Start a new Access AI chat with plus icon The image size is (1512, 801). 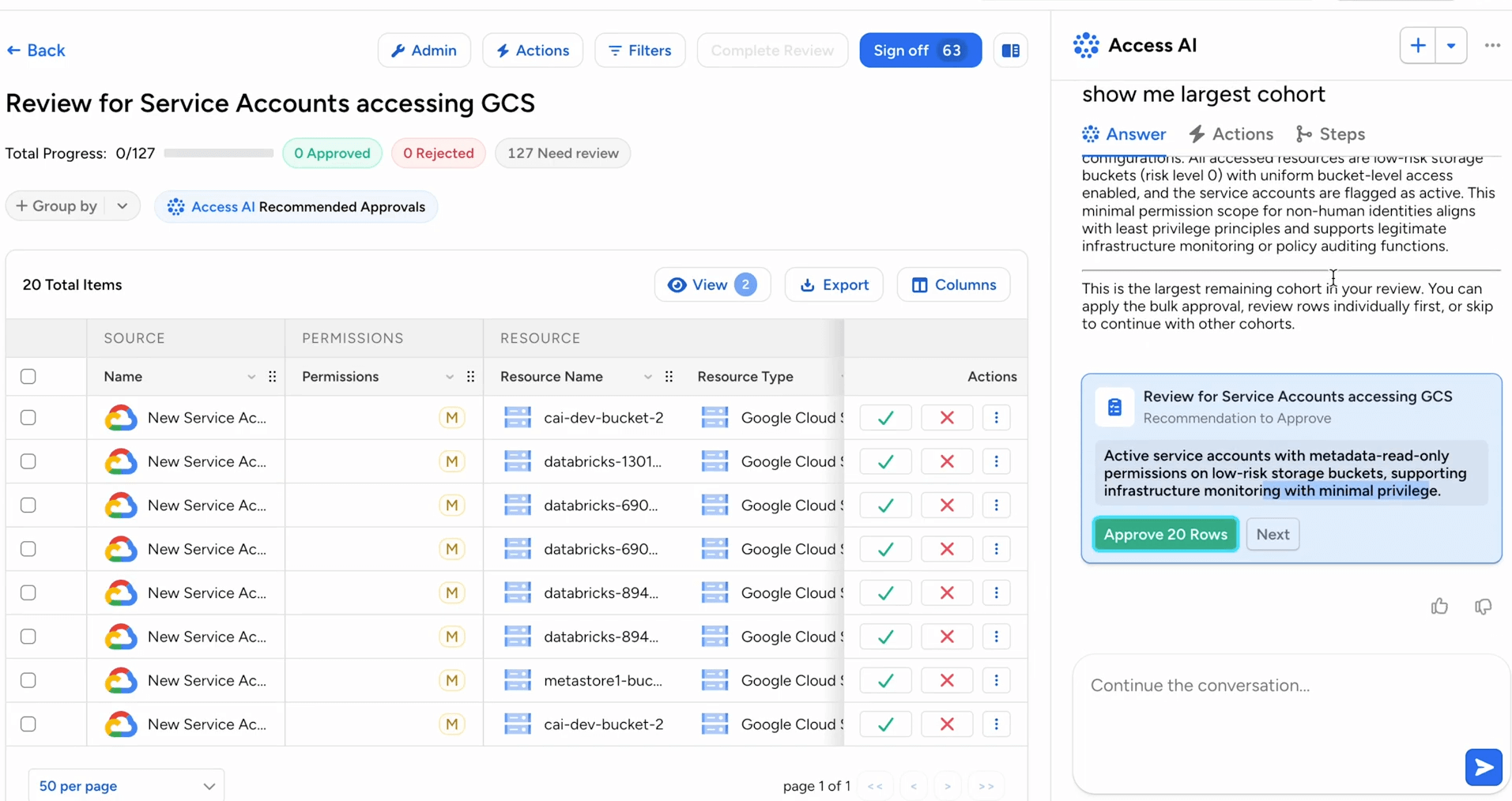point(1417,46)
